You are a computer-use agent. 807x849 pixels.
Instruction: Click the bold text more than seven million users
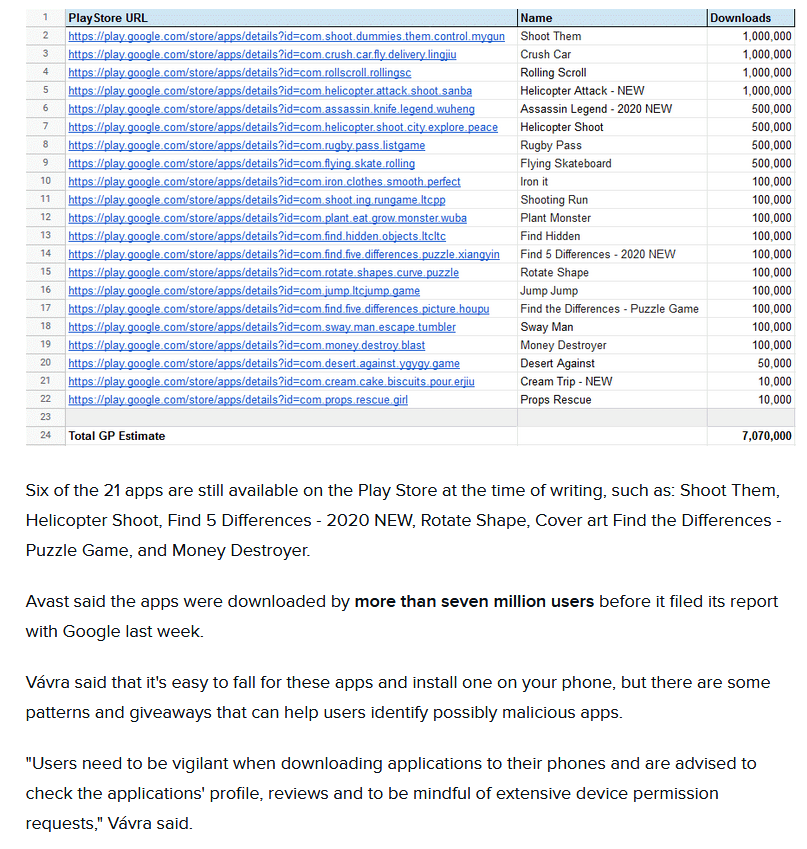pyautogui.click(x=474, y=602)
